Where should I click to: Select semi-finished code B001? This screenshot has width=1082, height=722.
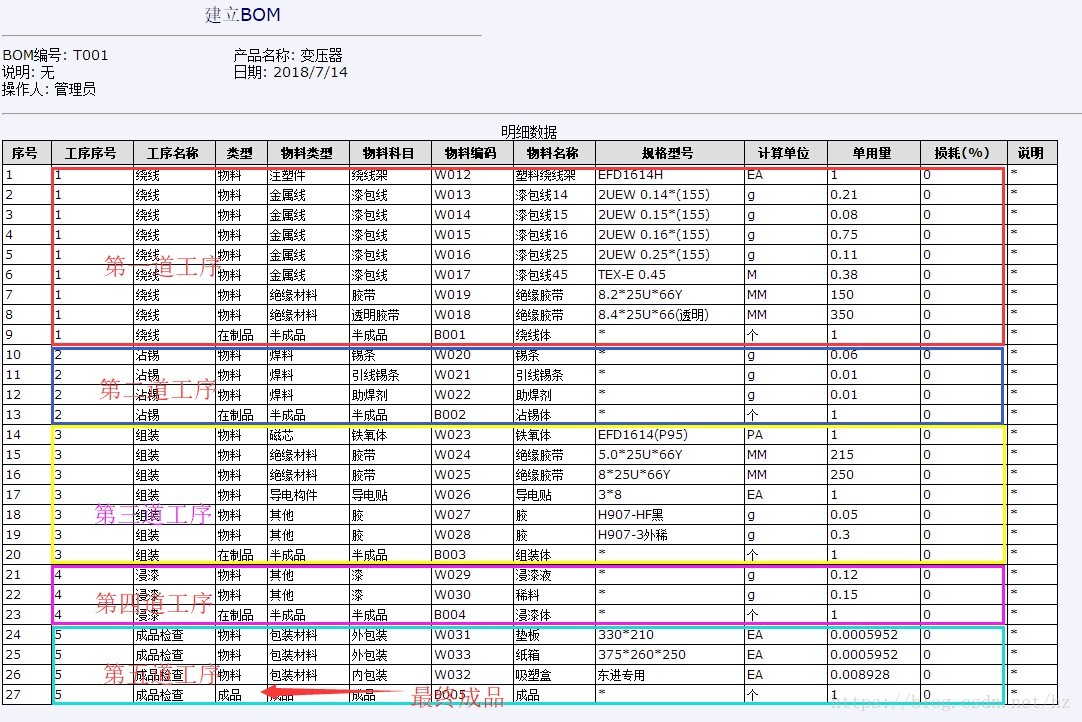pos(450,335)
